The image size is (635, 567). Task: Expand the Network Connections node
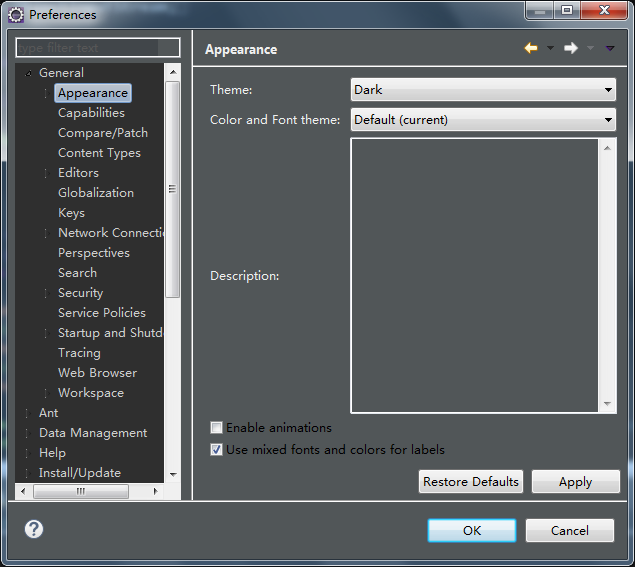pos(47,233)
